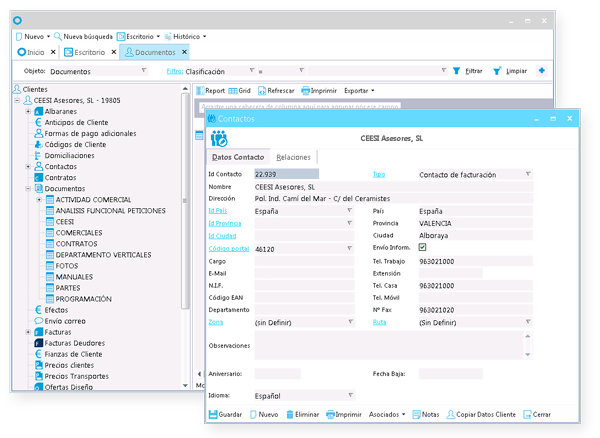The image size is (600, 438).
Task: Collapse CEESI Asesores client node
Action: pos(17,100)
